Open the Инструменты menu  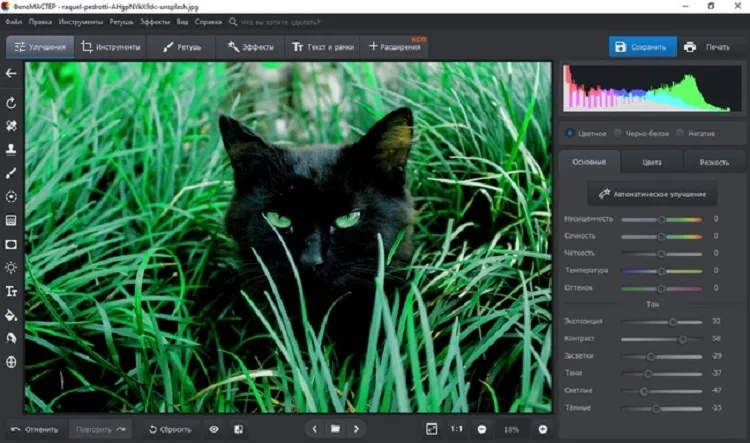click(80, 22)
